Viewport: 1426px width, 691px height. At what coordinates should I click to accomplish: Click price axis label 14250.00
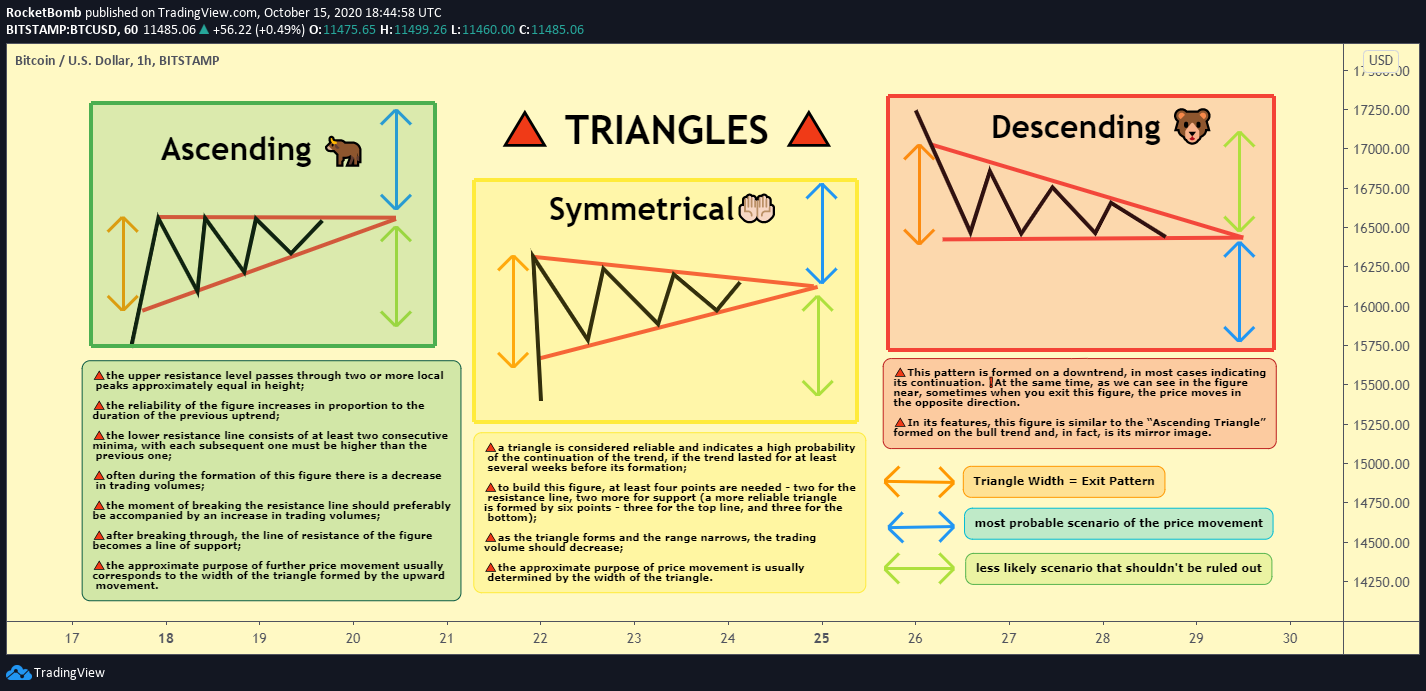[1383, 582]
